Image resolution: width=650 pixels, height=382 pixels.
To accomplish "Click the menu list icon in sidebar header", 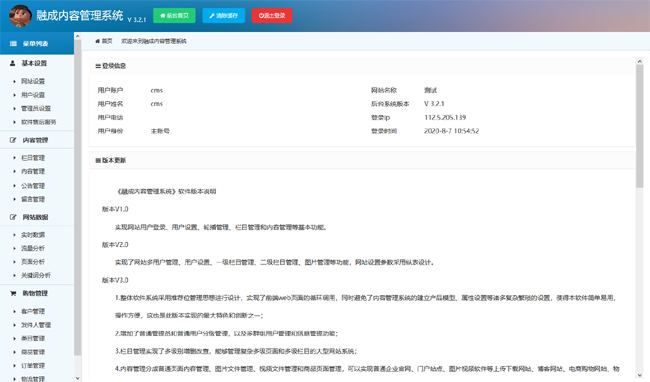I will pos(13,44).
